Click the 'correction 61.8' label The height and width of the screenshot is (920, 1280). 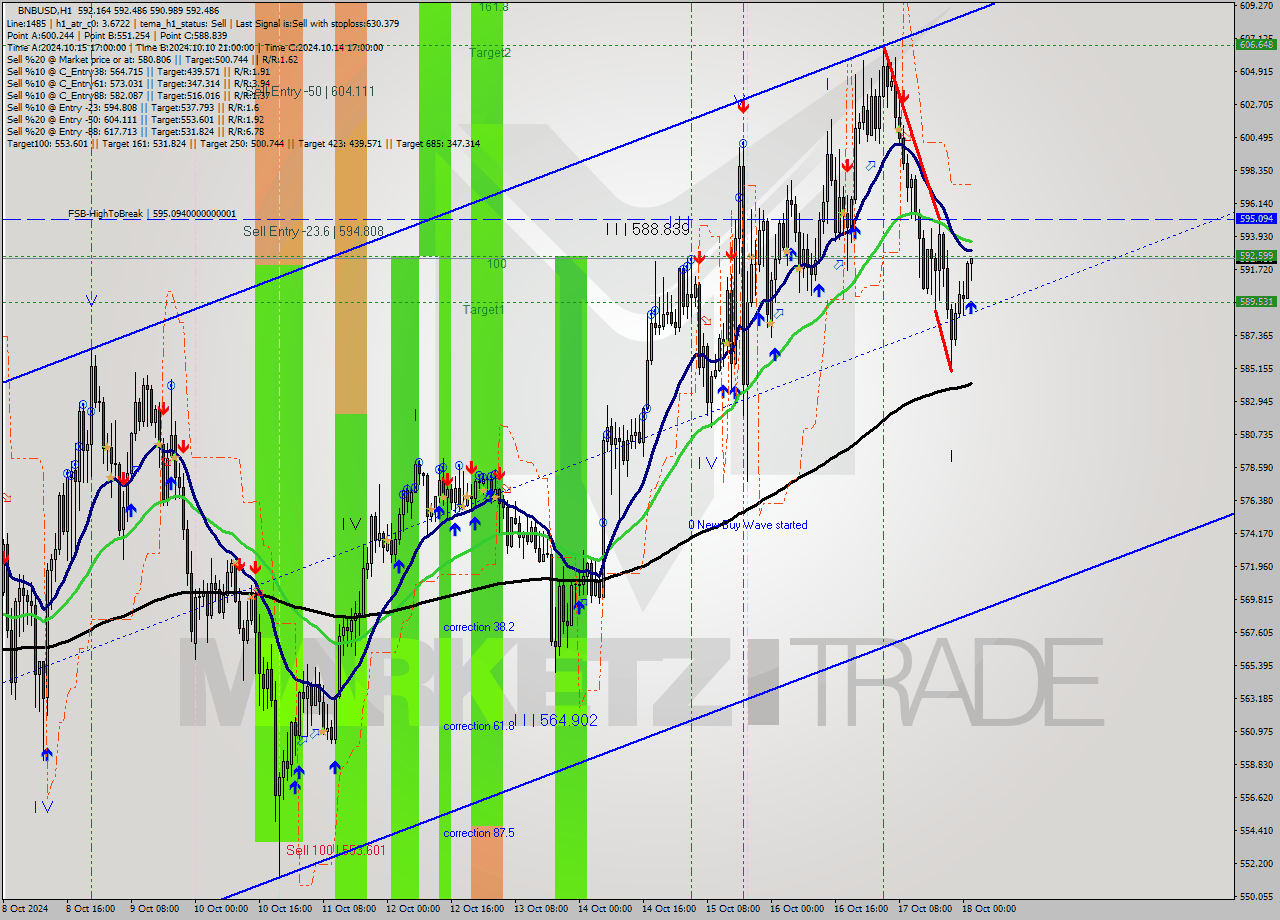click(x=479, y=726)
